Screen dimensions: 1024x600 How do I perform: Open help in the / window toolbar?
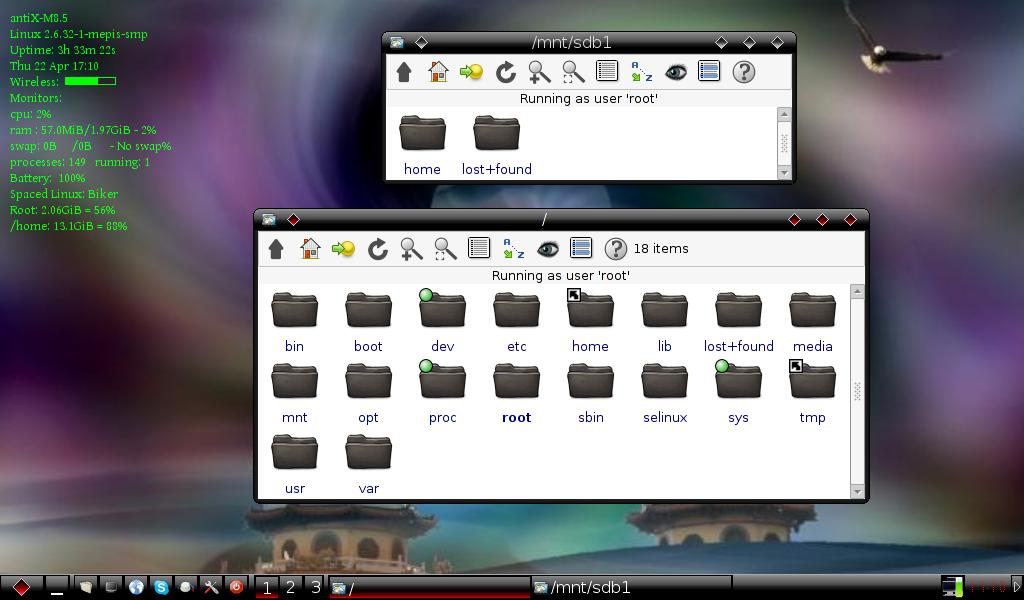[x=615, y=249]
